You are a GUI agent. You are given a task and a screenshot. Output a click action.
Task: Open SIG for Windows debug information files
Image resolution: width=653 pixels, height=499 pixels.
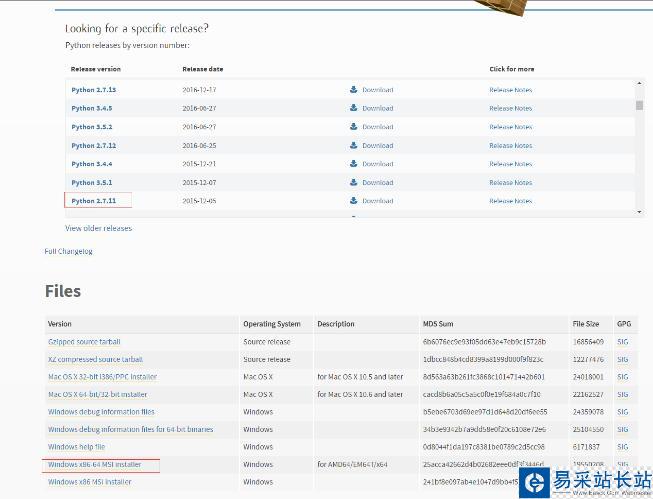tap(623, 412)
